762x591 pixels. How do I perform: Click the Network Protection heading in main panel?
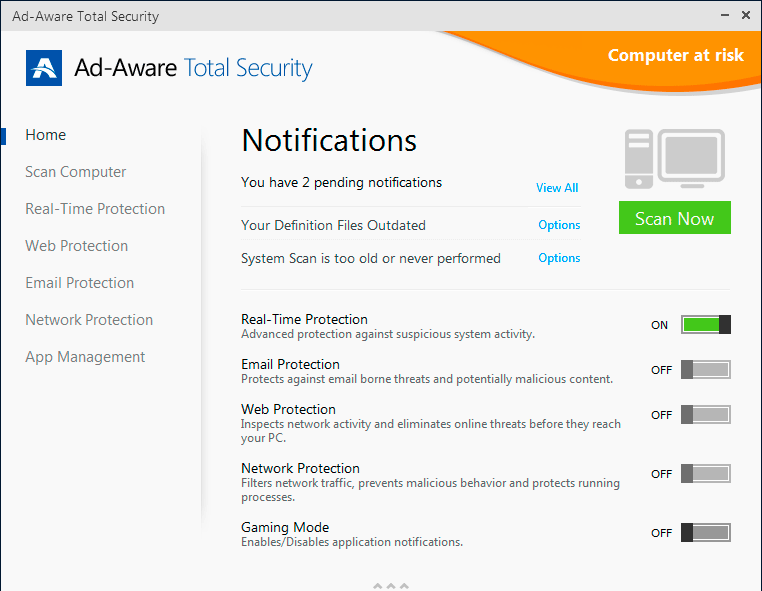coord(300,469)
